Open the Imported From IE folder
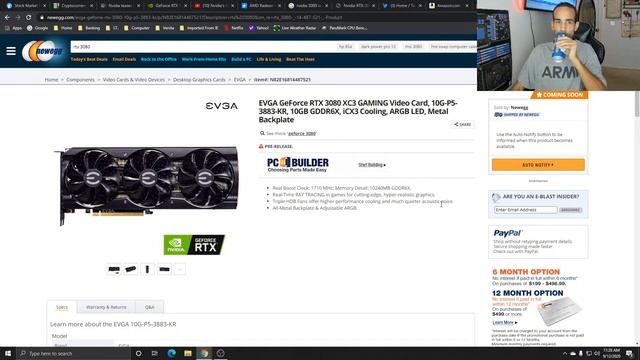 (199, 28)
